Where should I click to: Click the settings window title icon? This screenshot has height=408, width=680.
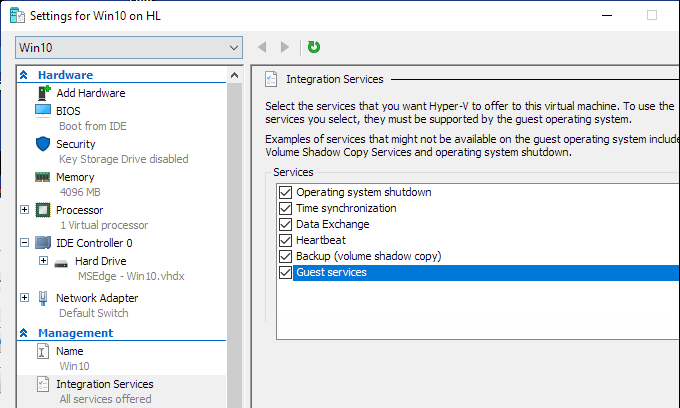tap(17, 16)
